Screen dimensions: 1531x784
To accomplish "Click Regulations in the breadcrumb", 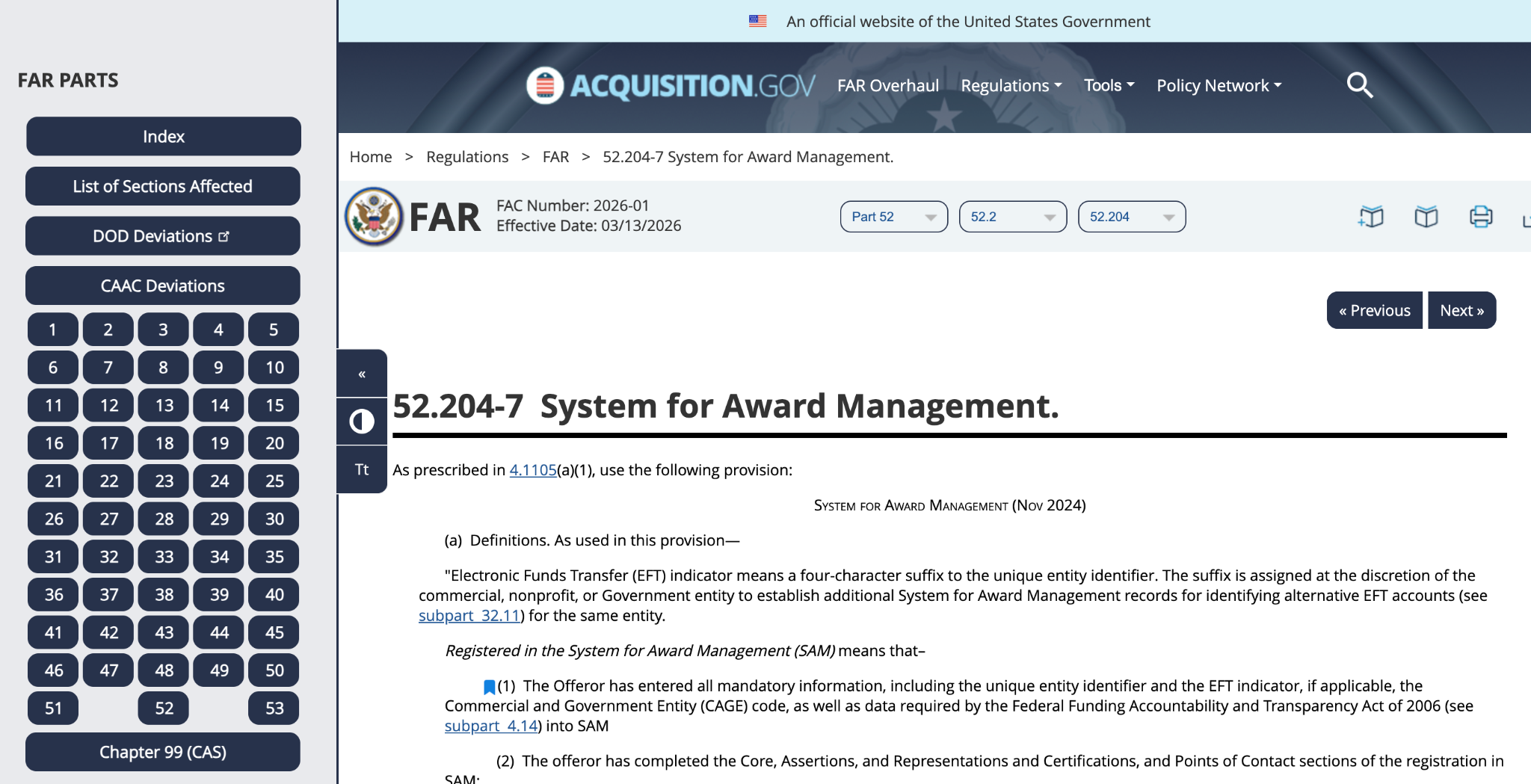I will 467,157.
